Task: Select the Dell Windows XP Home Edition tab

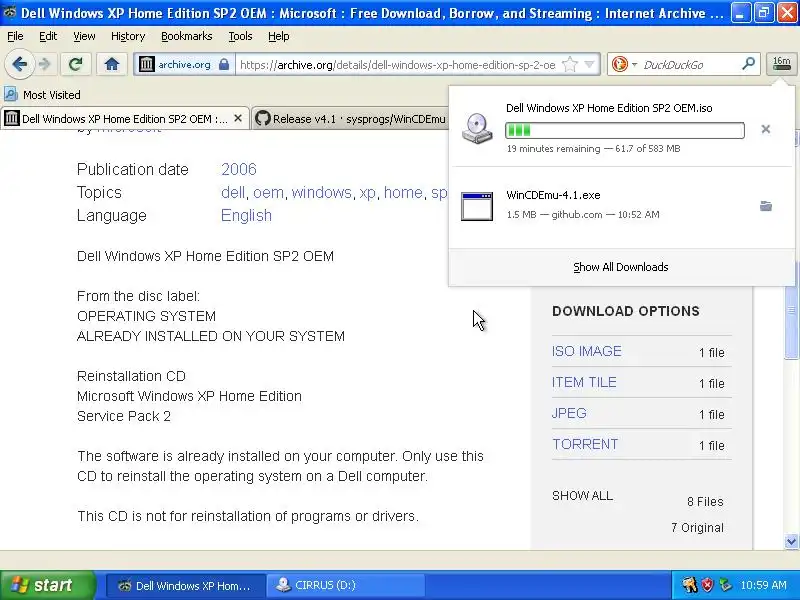Action: [124, 119]
